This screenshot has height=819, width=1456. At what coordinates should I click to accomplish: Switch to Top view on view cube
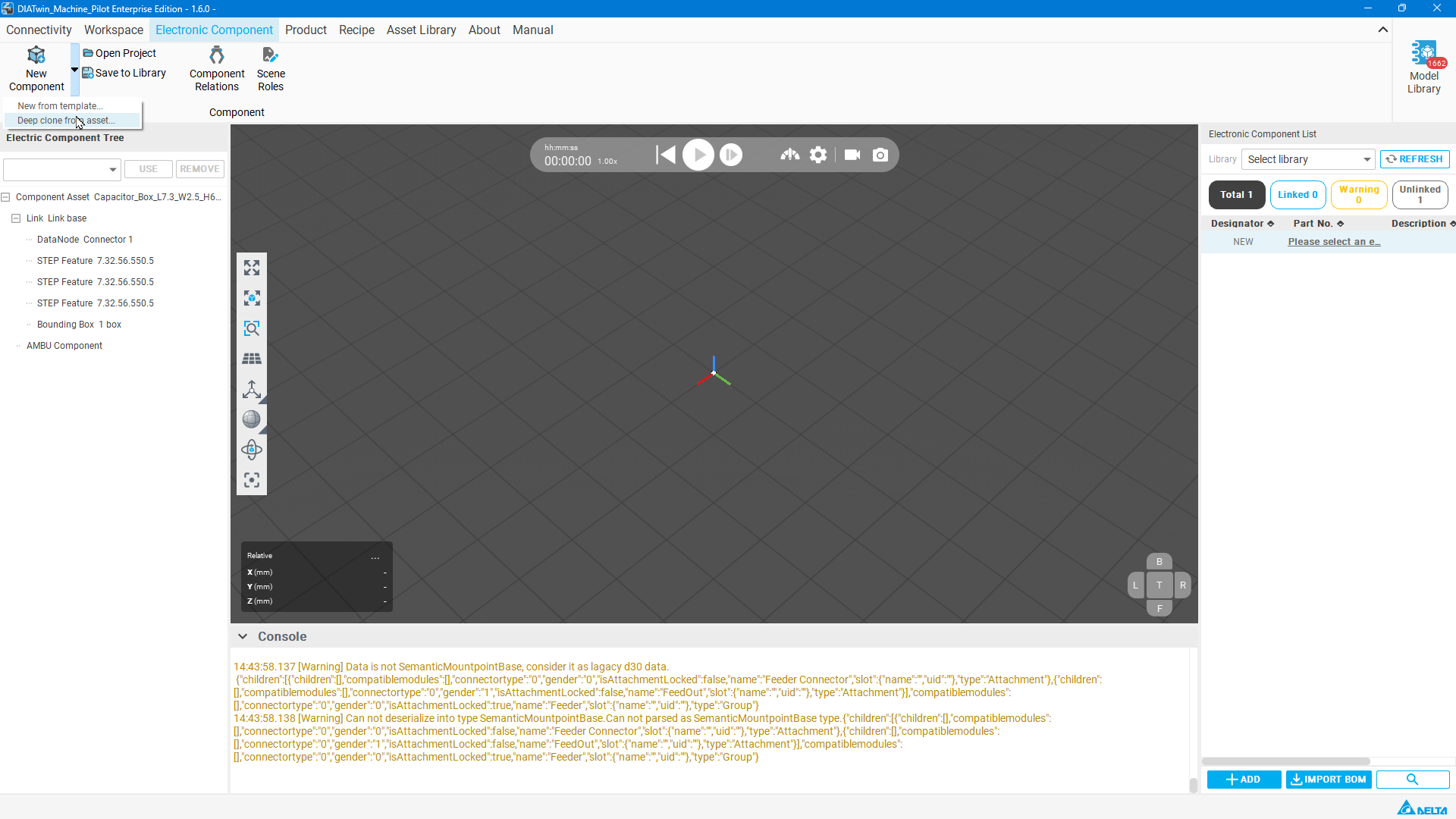[1159, 585]
